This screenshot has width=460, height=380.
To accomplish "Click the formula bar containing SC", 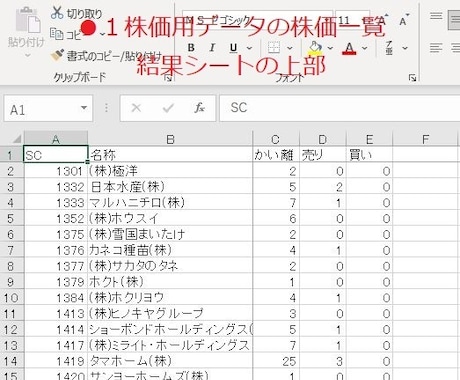I will [339, 108].
